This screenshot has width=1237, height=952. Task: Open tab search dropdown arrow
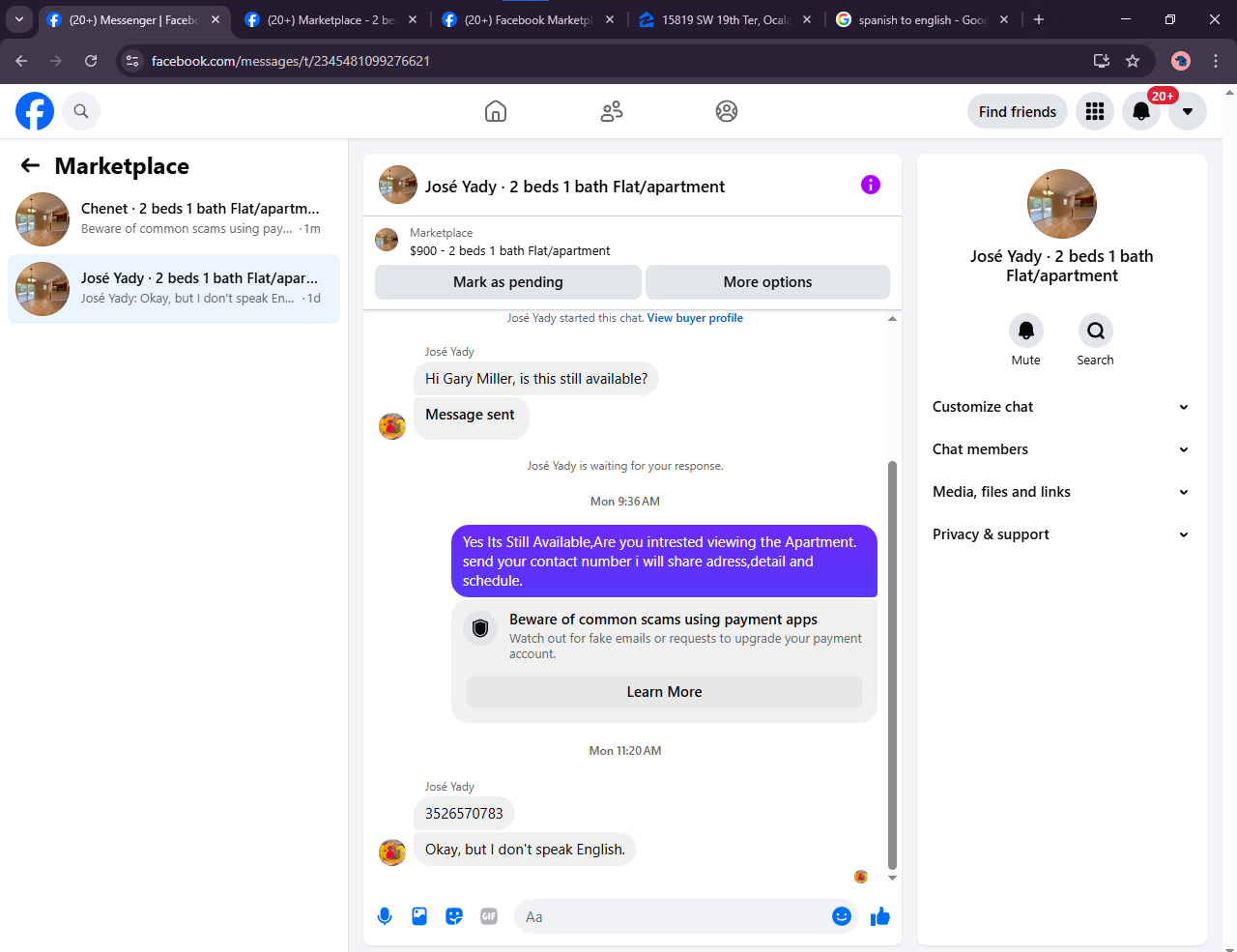(x=19, y=19)
